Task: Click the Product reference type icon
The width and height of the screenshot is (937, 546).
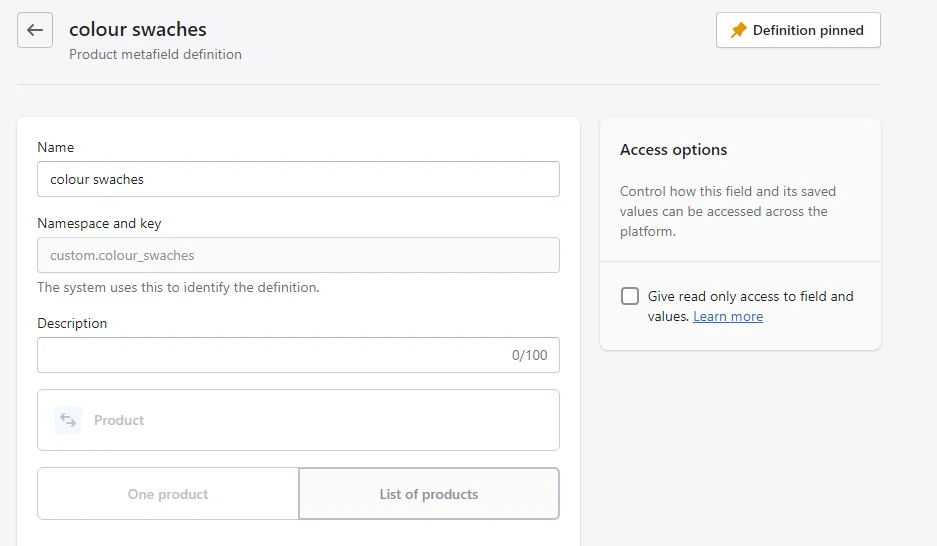Action: point(68,420)
